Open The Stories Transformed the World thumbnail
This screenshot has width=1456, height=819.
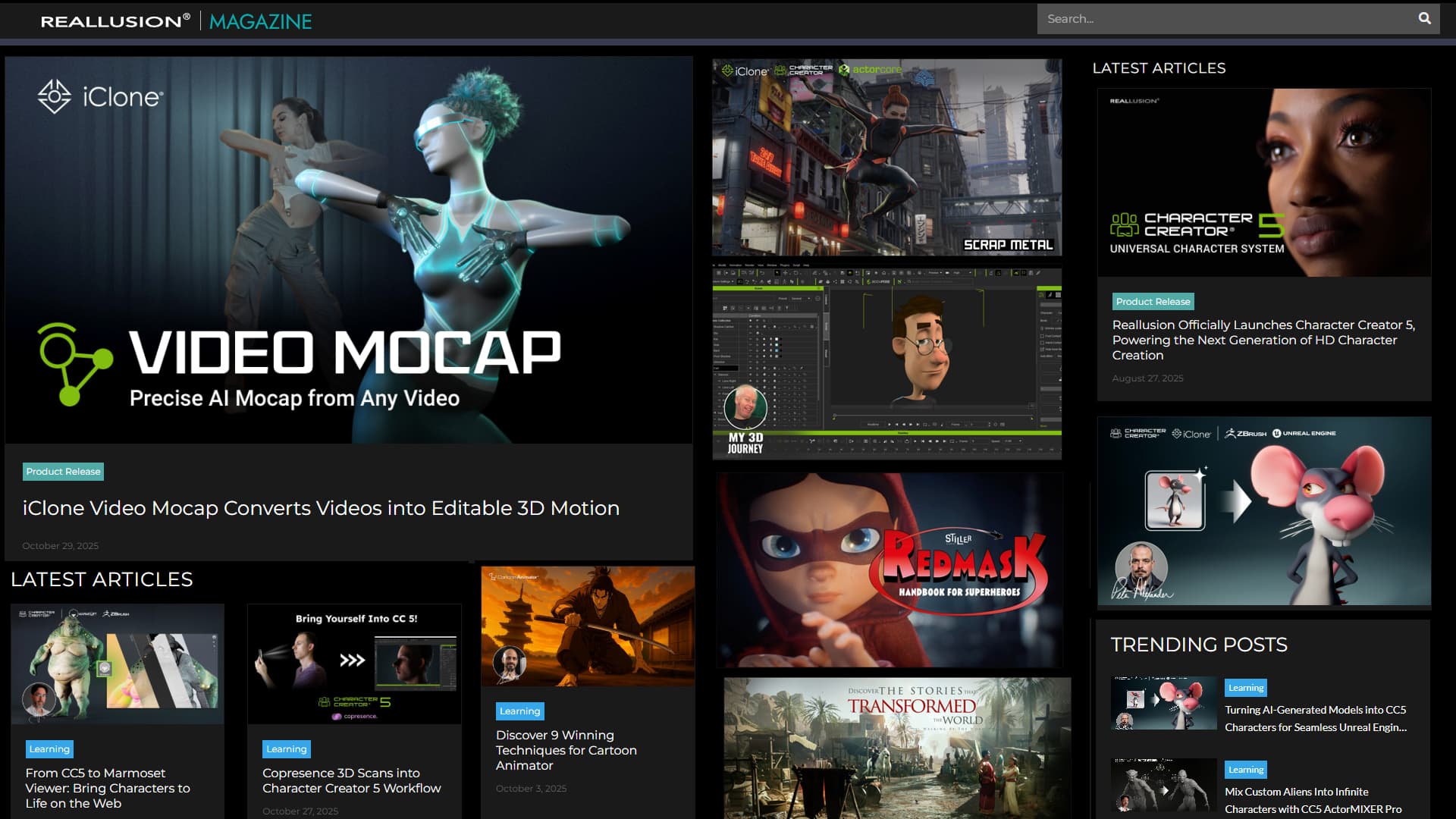point(896,747)
